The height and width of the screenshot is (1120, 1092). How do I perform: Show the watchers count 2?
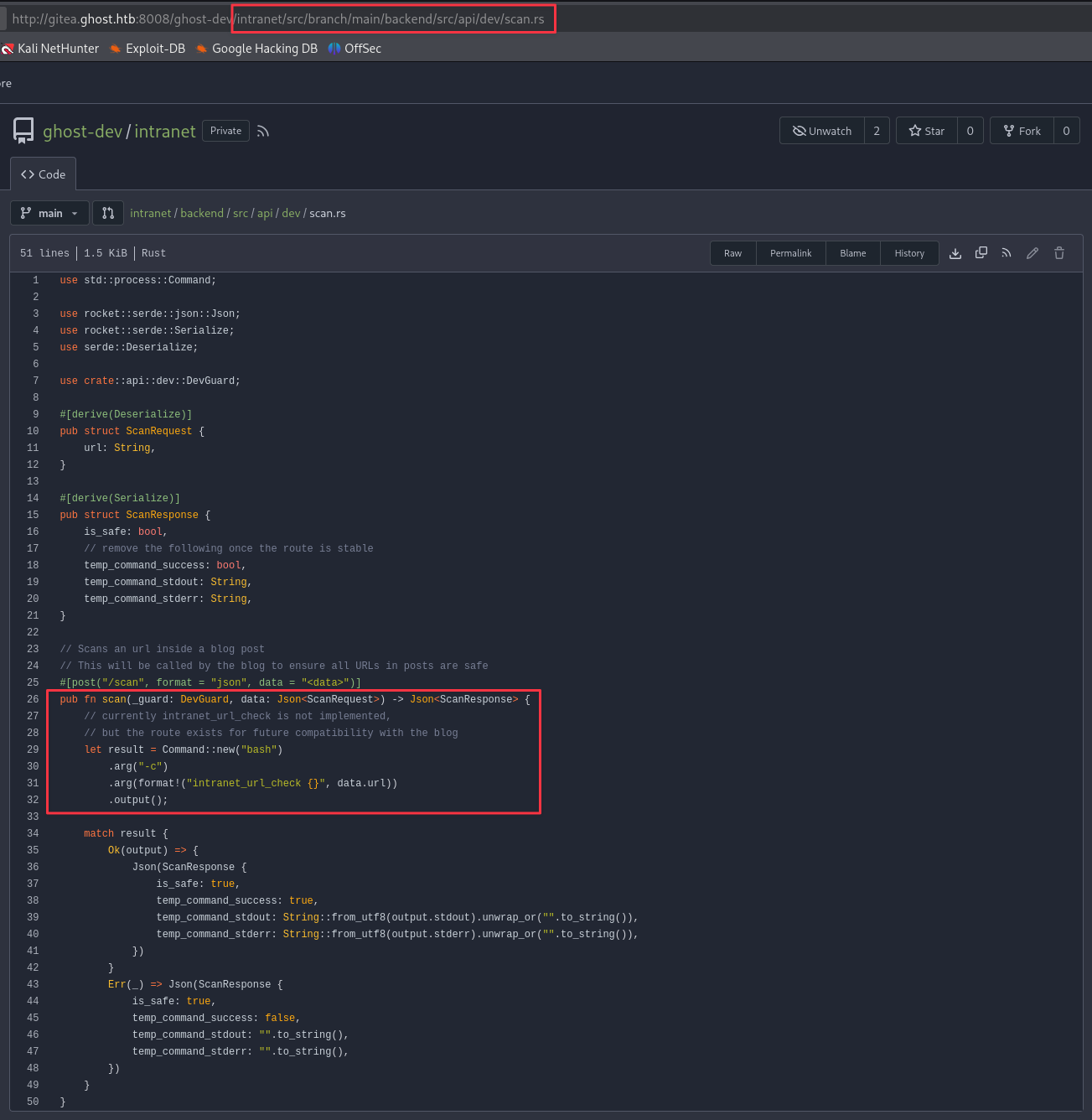[x=877, y=131]
